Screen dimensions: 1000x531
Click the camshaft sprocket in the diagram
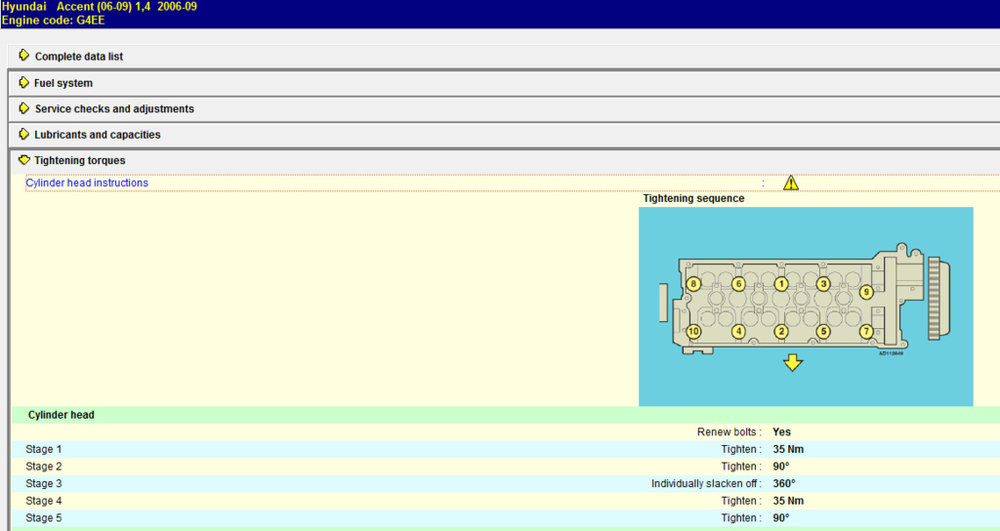click(x=938, y=298)
